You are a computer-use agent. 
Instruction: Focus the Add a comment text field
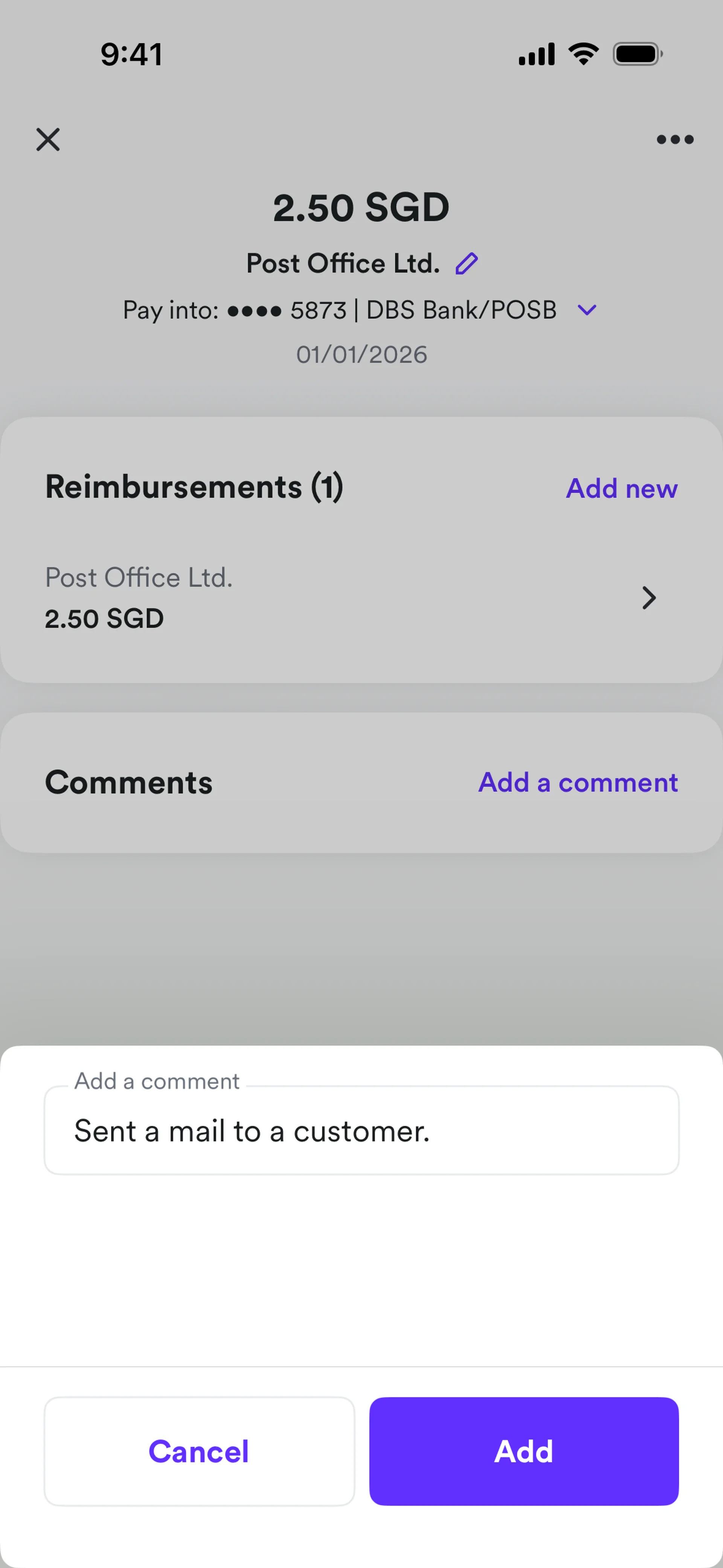(x=361, y=1131)
